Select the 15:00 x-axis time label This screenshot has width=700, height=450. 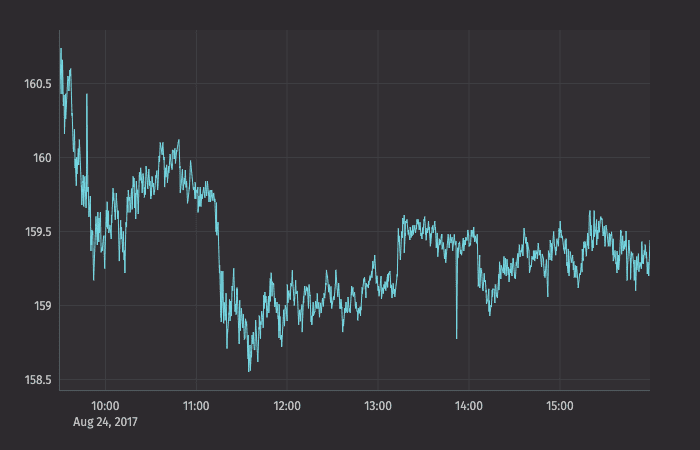tap(560, 406)
